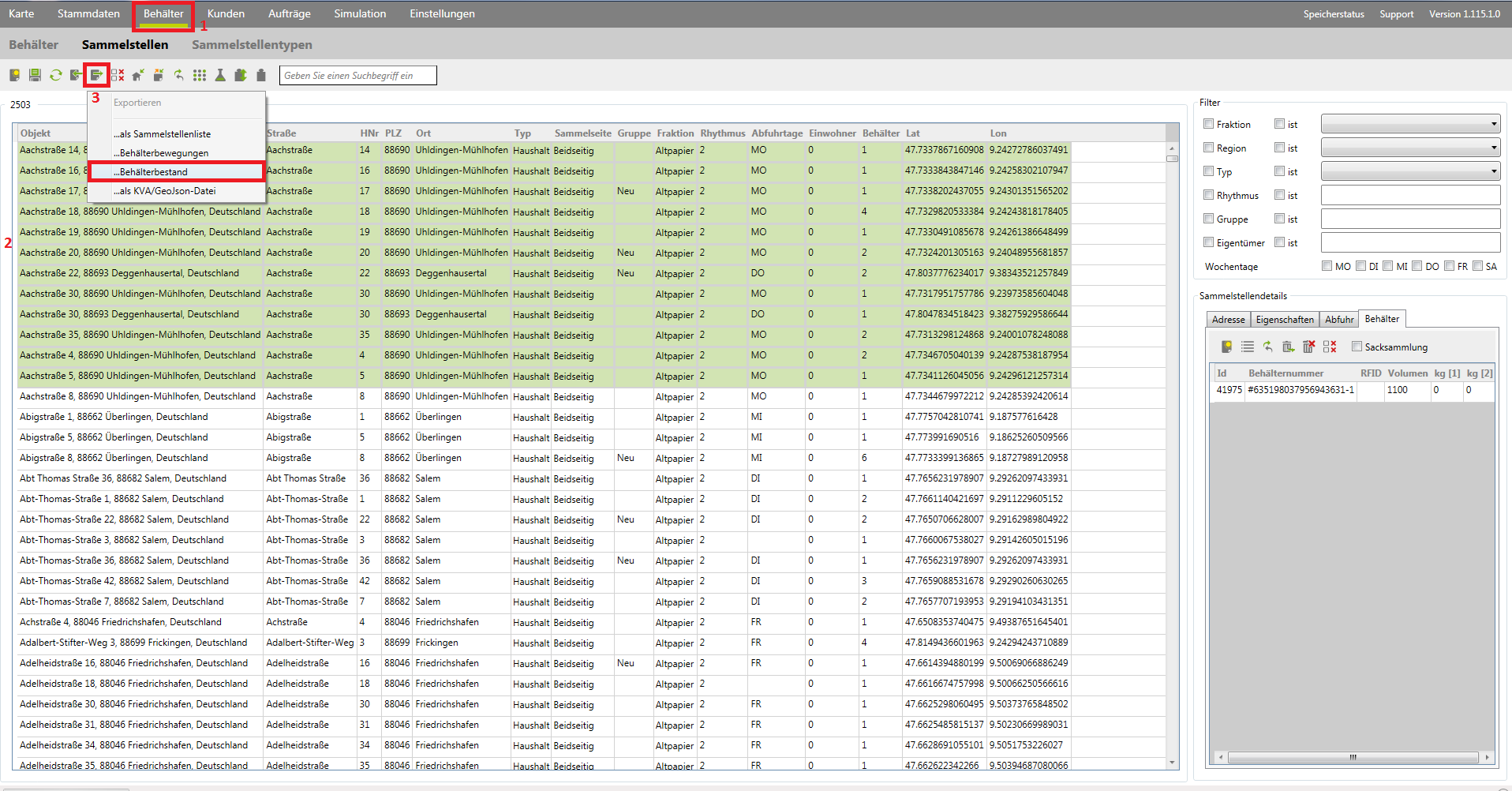Viewport: 1512px width, 791px height.
Task: Switch to the Abfuhr tab
Action: click(x=1339, y=320)
